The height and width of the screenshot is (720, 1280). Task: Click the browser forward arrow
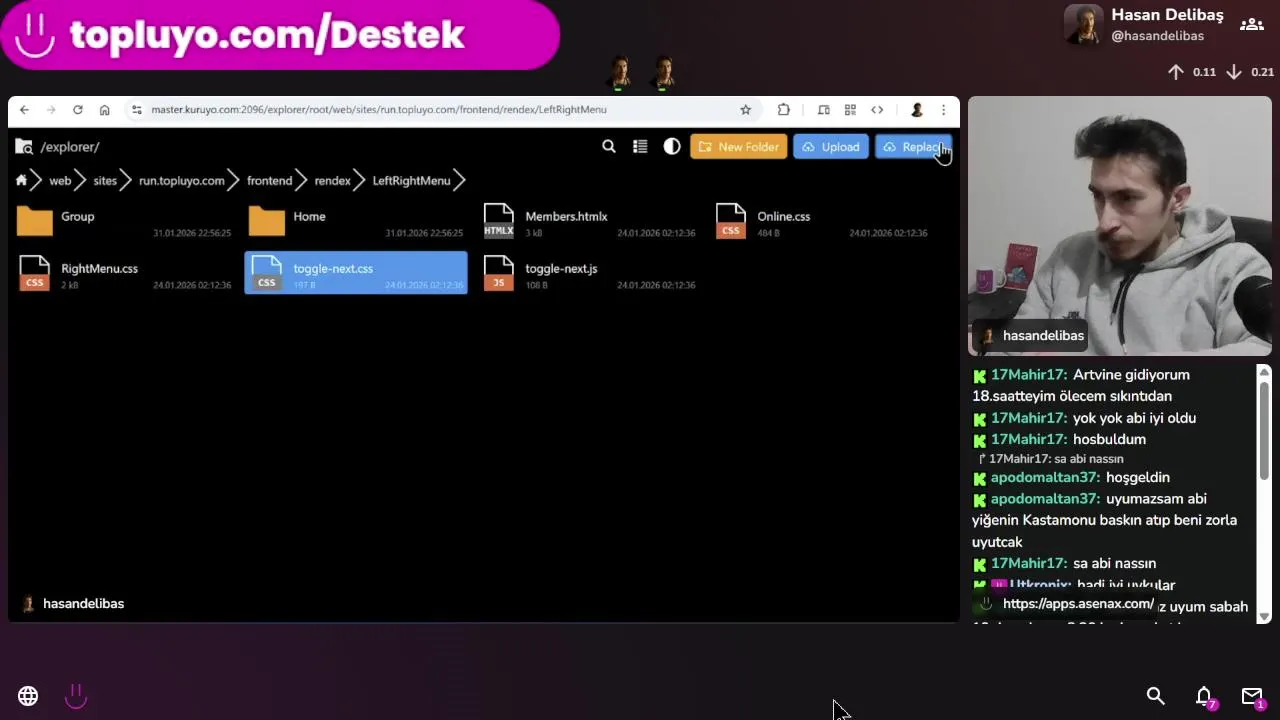tap(51, 110)
